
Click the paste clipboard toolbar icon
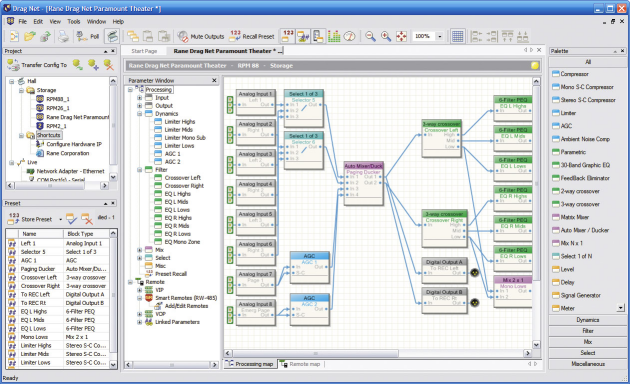(148, 37)
